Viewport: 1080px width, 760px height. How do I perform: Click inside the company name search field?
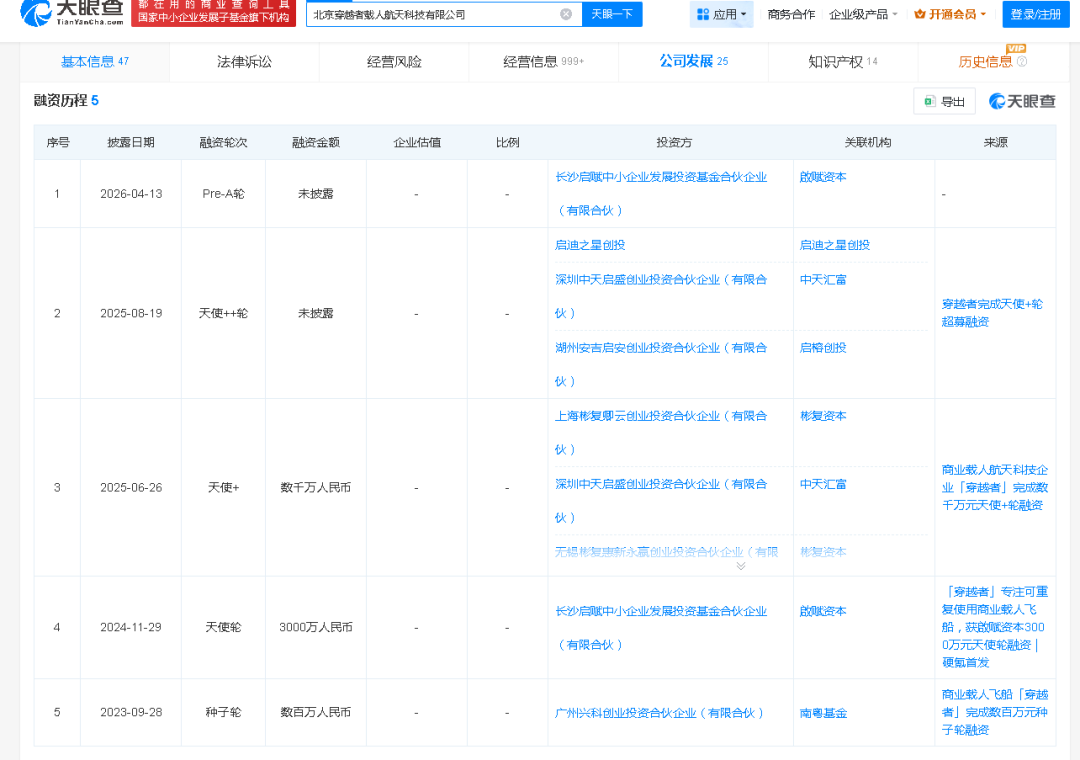[x=432, y=14]
